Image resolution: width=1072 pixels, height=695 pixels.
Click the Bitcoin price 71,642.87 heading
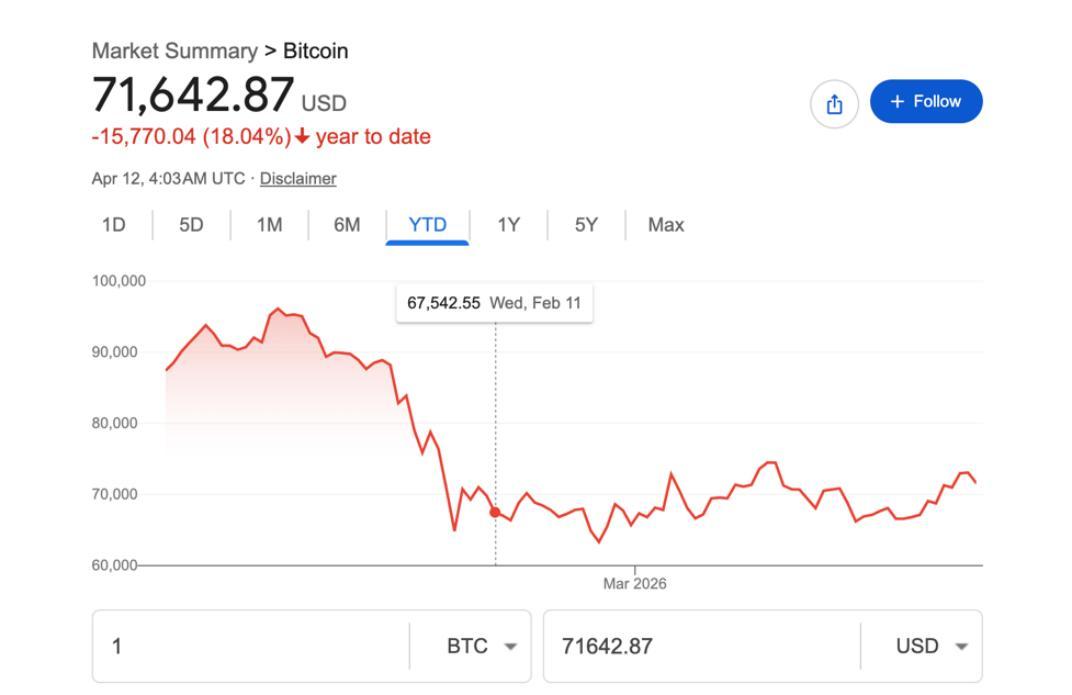[193, 95]
